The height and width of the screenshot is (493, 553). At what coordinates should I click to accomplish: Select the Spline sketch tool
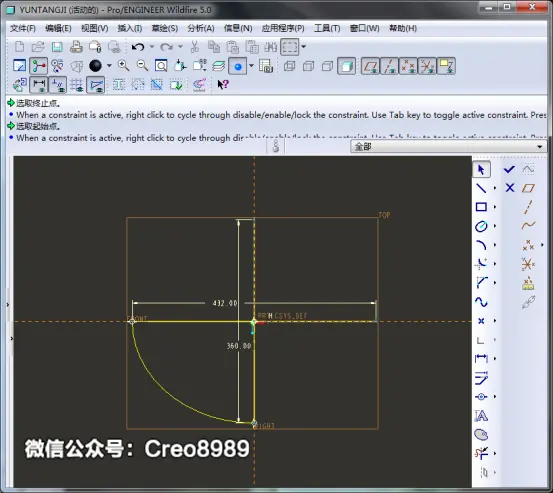481,302
